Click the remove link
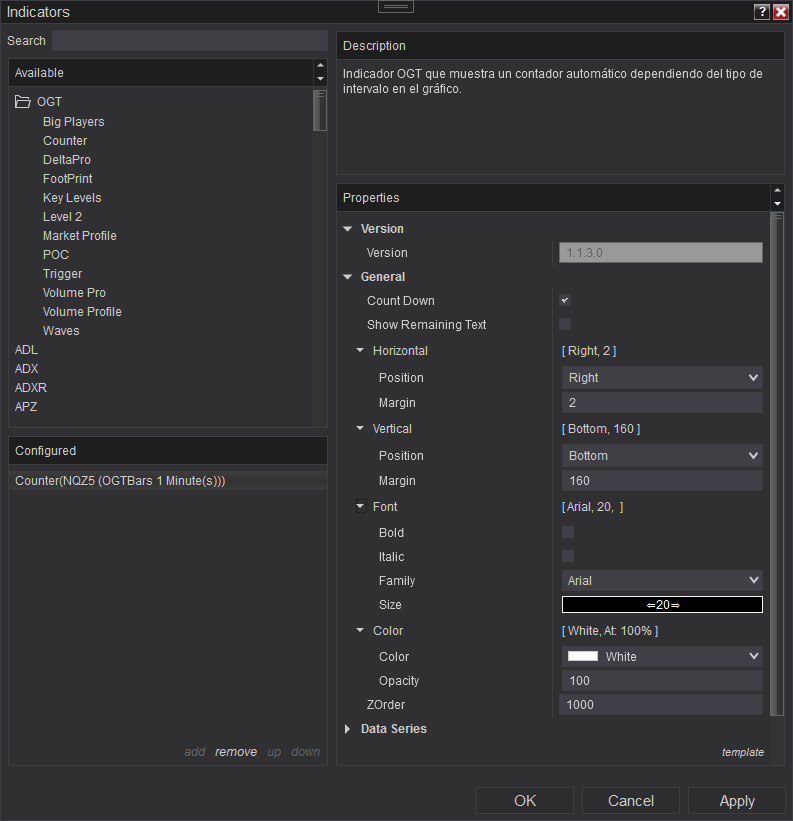 tap(236, 752)
